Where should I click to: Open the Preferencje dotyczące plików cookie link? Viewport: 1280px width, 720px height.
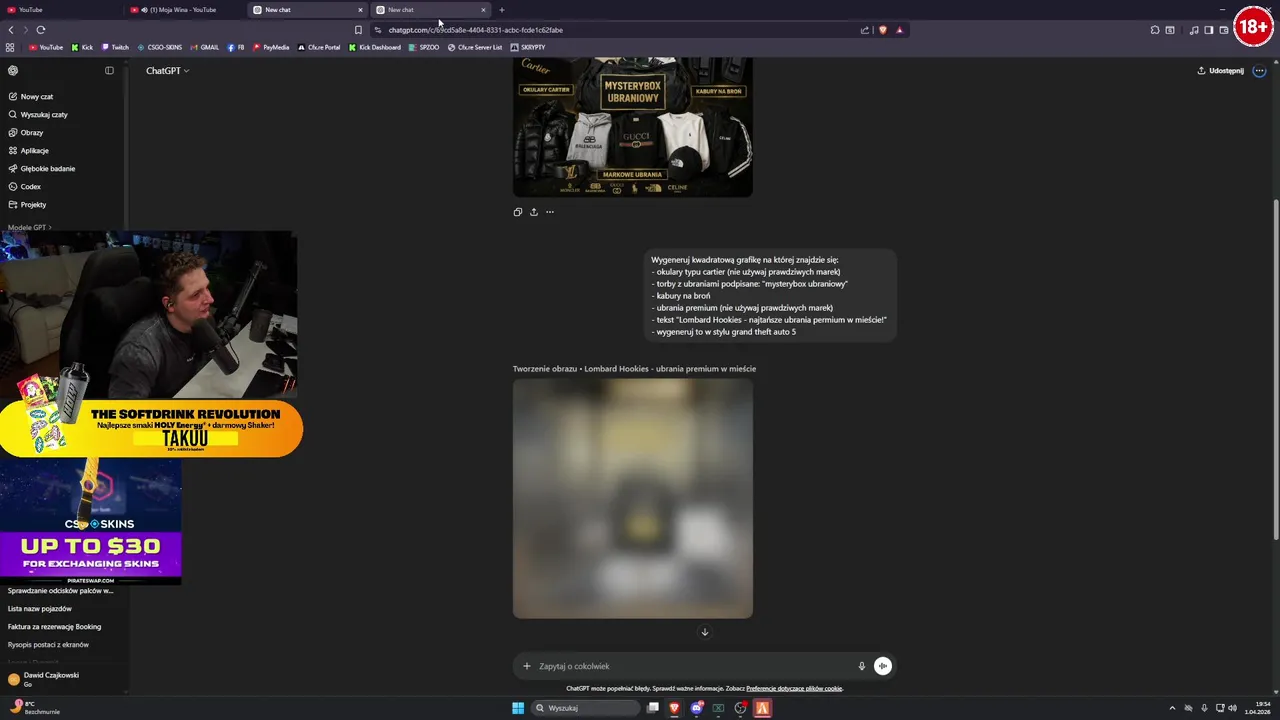pyautogui.click(x=794, y=688)
